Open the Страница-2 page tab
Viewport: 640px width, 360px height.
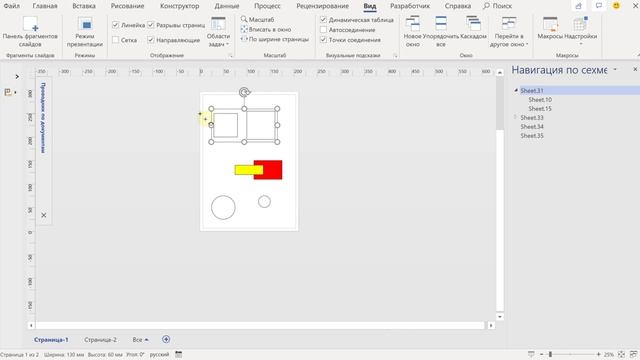[100, 340]
